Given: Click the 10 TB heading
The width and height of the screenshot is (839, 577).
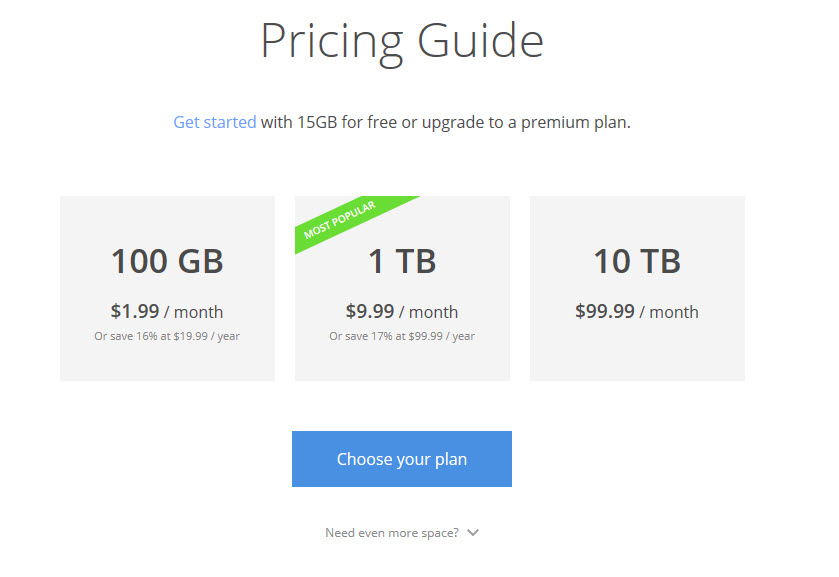Looking at the screenshot, I should [x=637, y=261].
